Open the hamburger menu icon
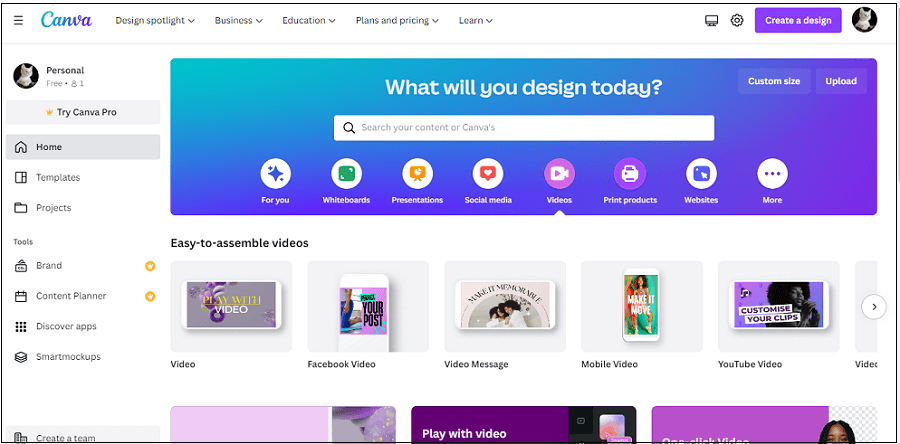900x444 pixels. pyautogui.click(x=18, y=21)
